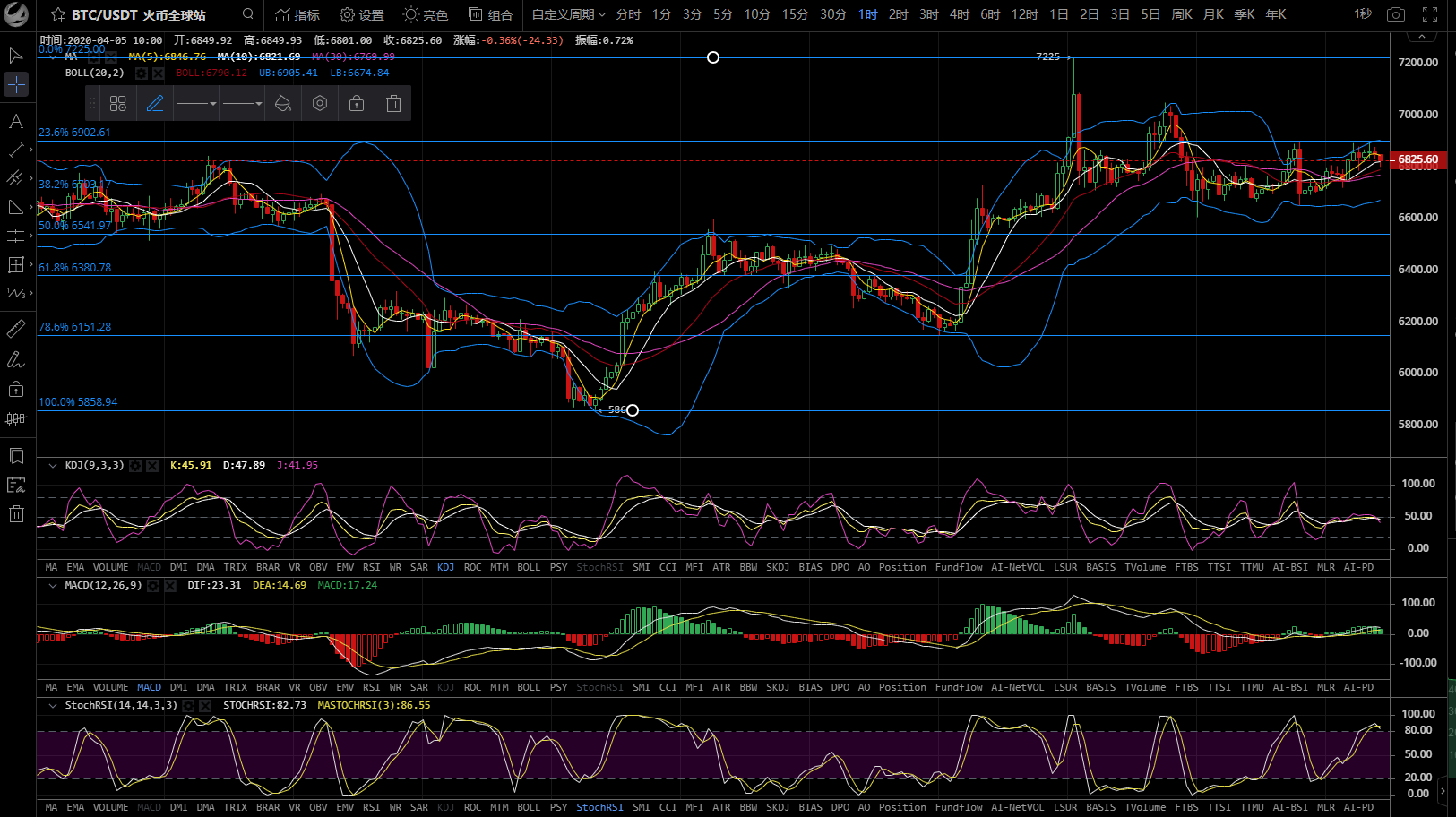
Task: Open the 指标 indicators button
Action: pos(297,14)
